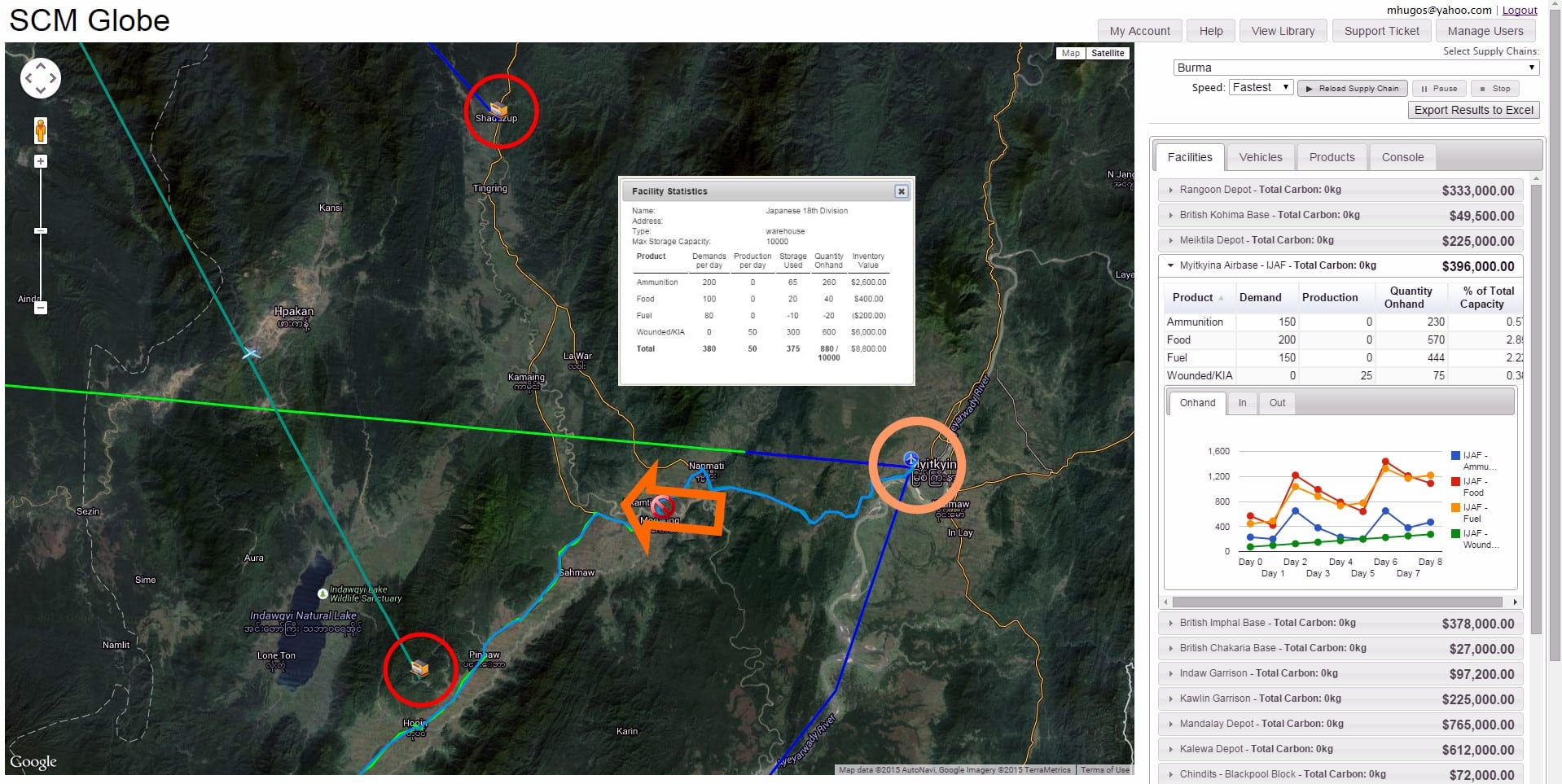The width and height of the screenshot is (1562, 784).
Task: Stop the simulation
Action: pos(1495,88)
